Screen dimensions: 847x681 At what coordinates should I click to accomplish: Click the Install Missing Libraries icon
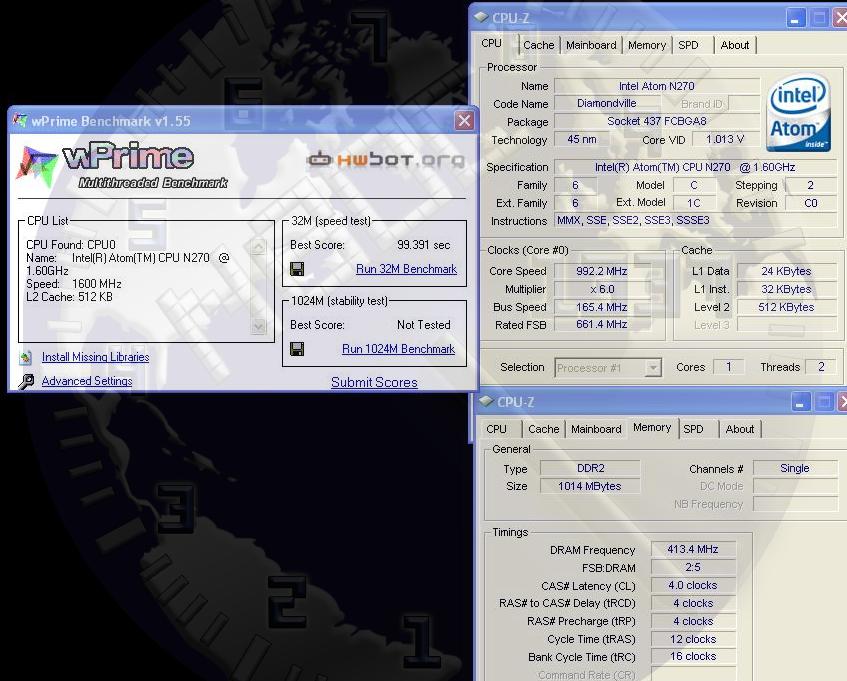25,357
